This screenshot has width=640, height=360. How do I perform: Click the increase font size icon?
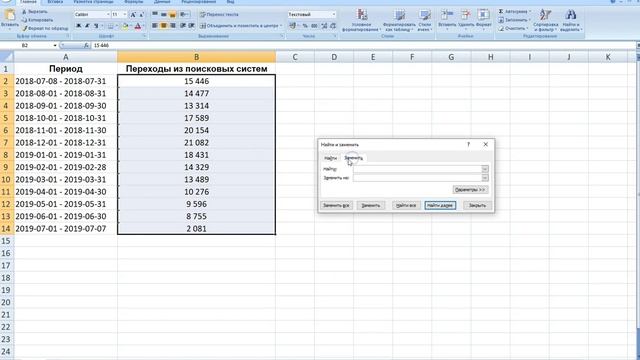[133, 15]
